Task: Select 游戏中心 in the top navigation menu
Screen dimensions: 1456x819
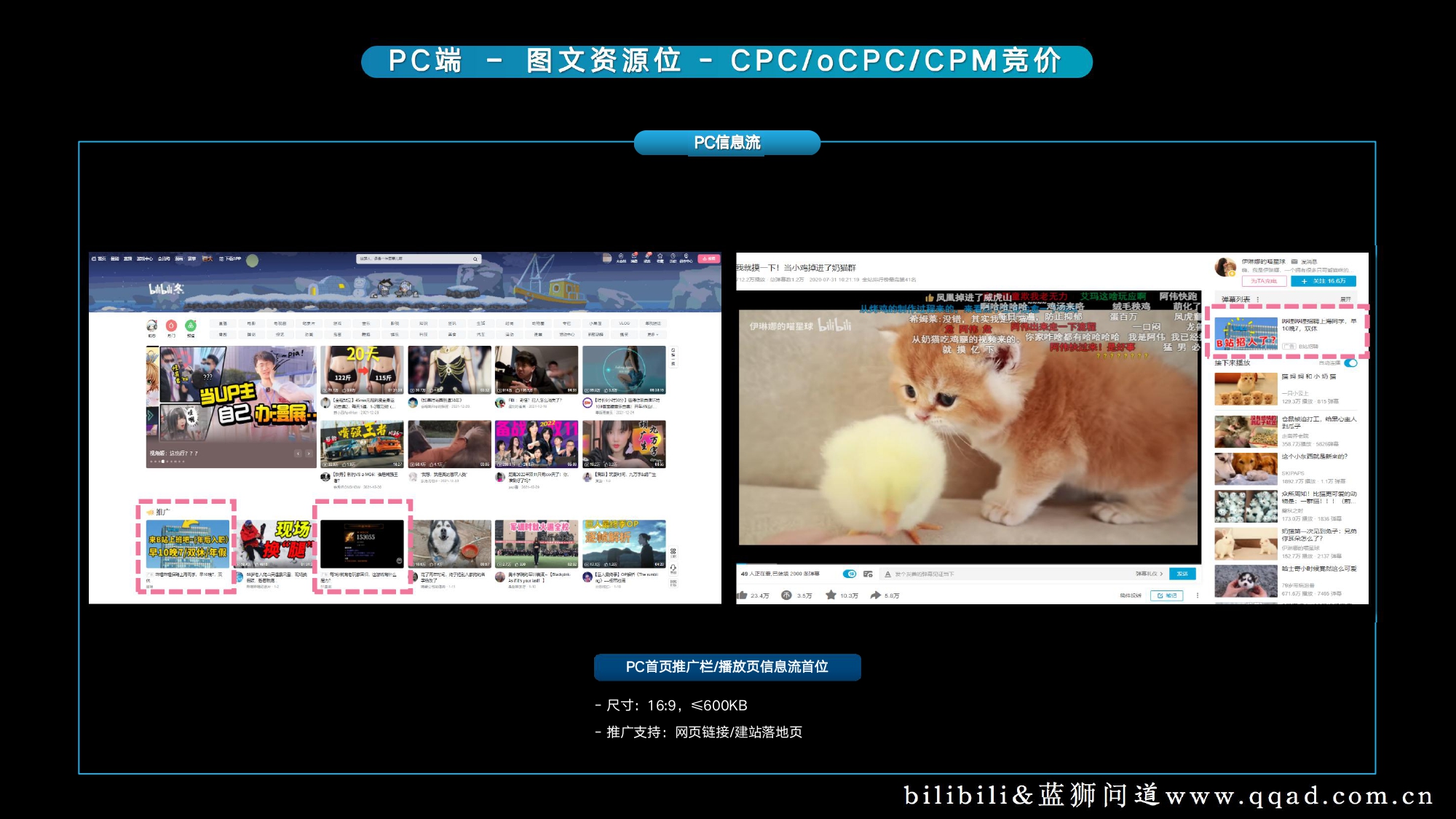Action: [146, 257]
